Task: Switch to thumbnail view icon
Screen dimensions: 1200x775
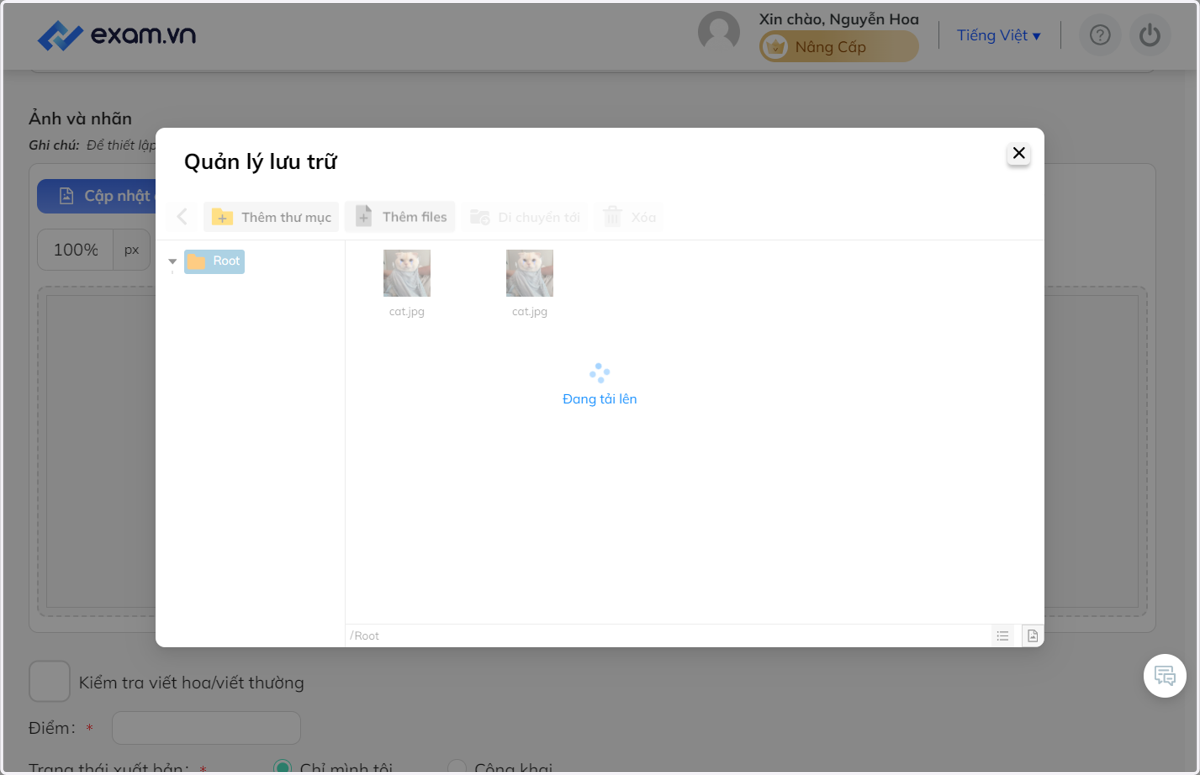Action: tap(1032, 636)
